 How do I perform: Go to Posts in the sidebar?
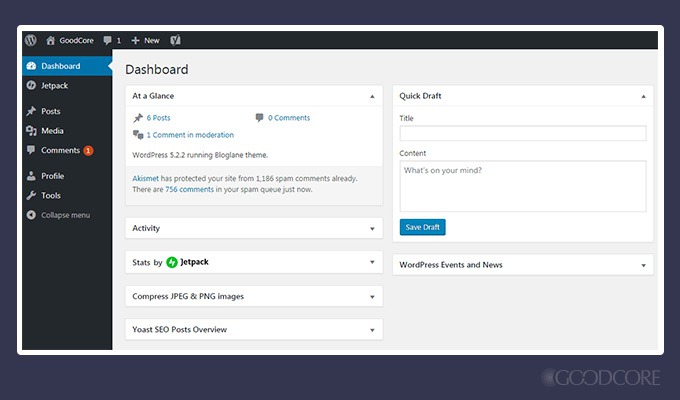coord(67,111)
